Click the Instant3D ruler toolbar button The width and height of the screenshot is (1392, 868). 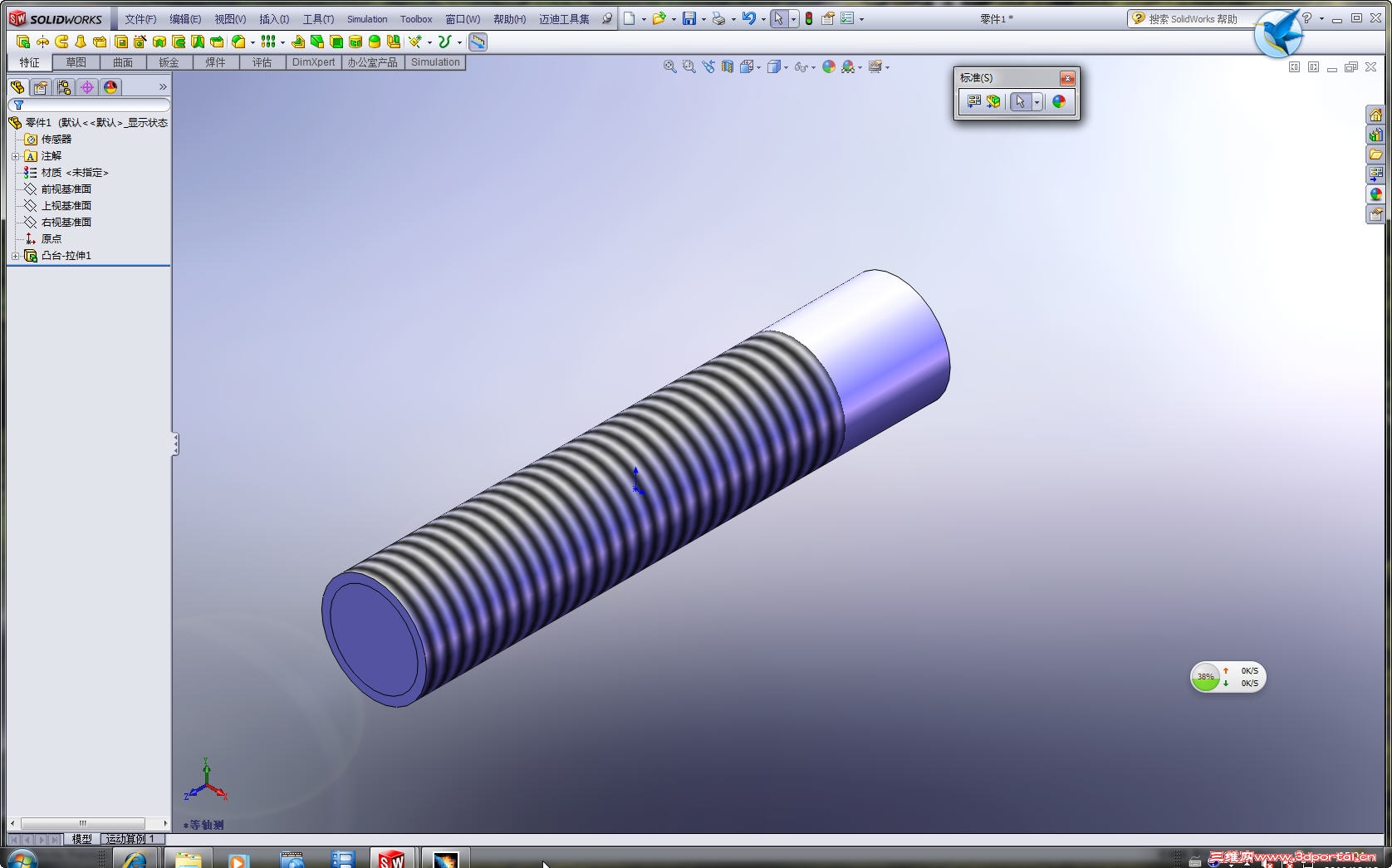pos(478,42)
